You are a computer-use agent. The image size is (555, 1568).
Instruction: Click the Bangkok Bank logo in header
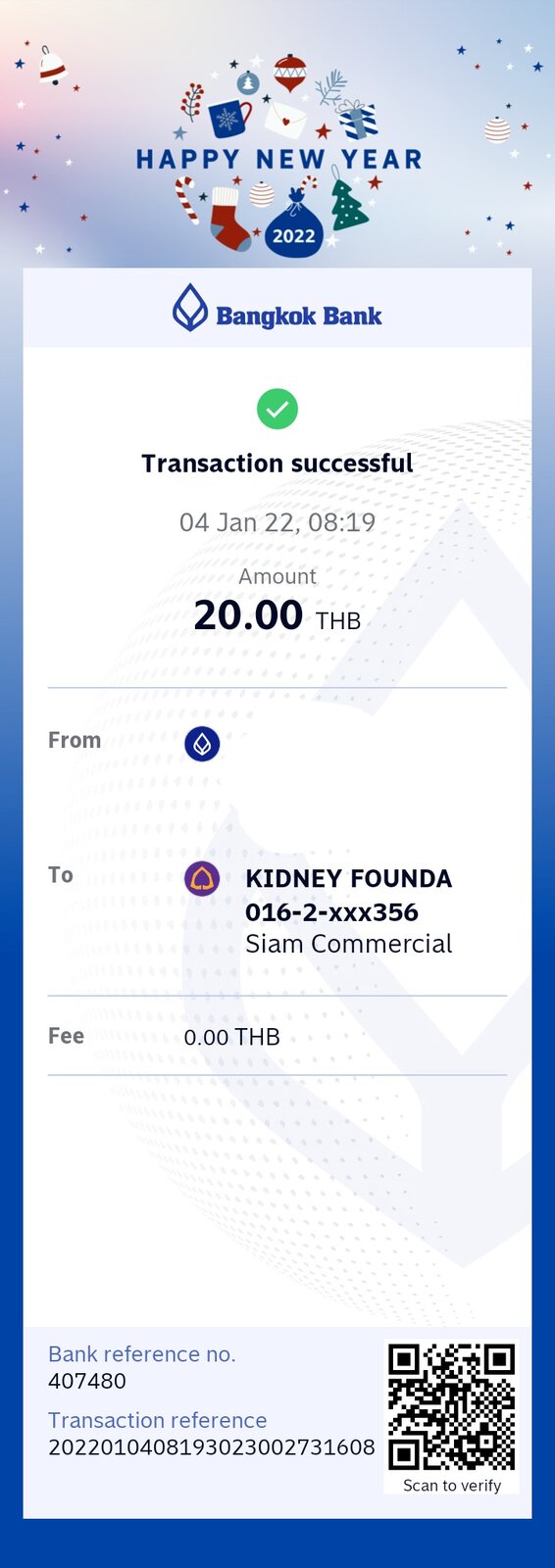(277, 308)
